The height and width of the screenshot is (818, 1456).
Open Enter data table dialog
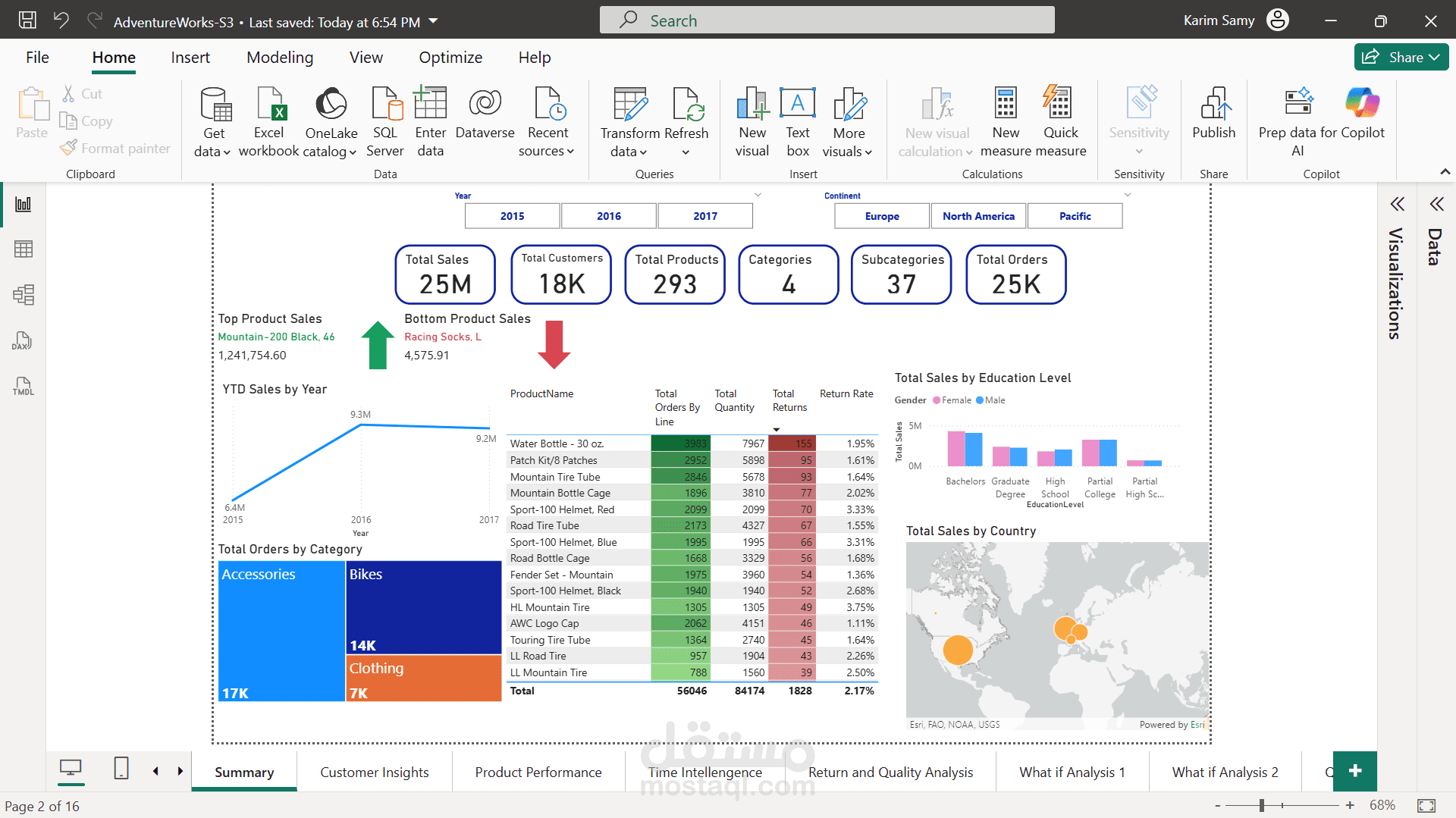click(x=430, y=121)
